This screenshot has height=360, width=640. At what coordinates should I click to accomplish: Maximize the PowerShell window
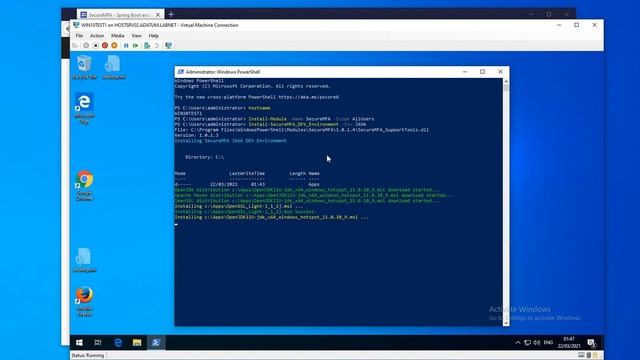coord(482,71)
